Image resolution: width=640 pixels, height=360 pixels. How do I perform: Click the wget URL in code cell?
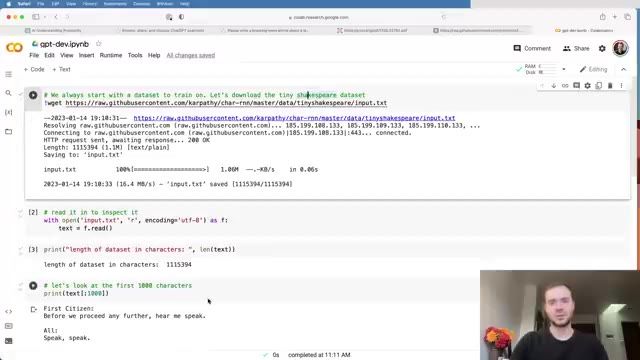[226, 103]
